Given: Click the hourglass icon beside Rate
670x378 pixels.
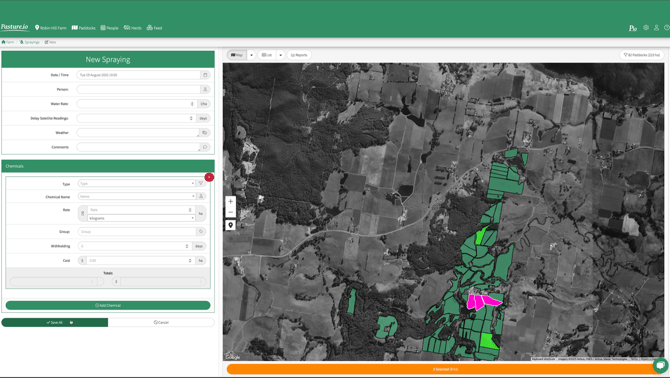Looking at the screenshot, I should coord(82,213).
